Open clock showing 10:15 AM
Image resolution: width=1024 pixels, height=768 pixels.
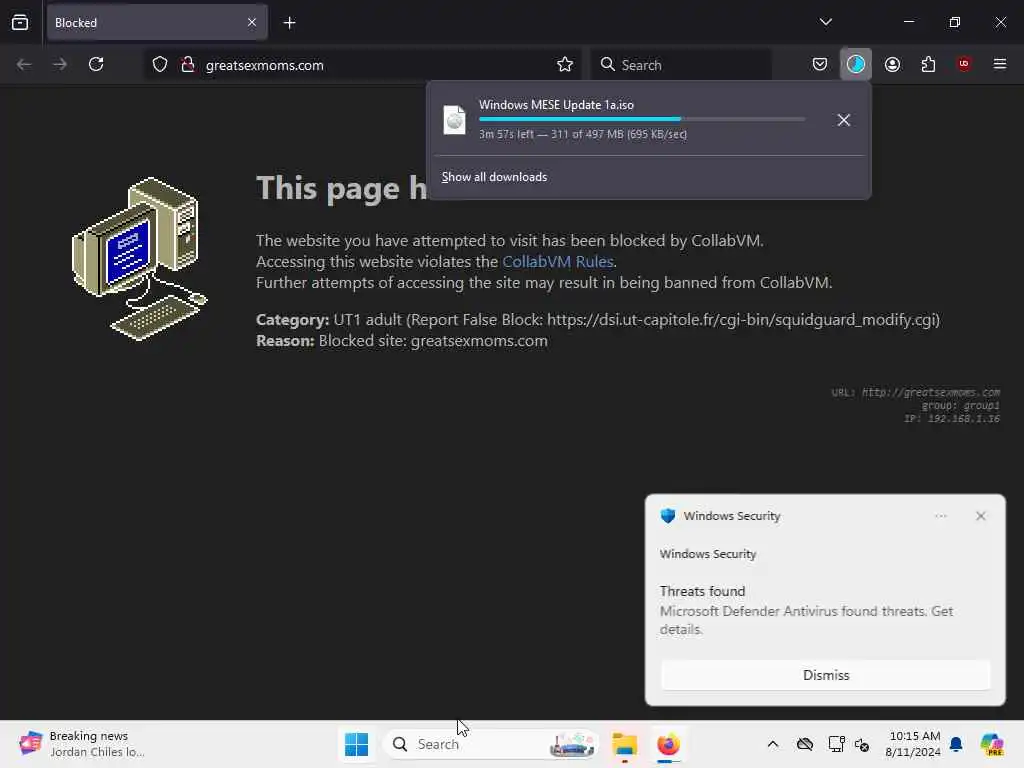[913, 744]
